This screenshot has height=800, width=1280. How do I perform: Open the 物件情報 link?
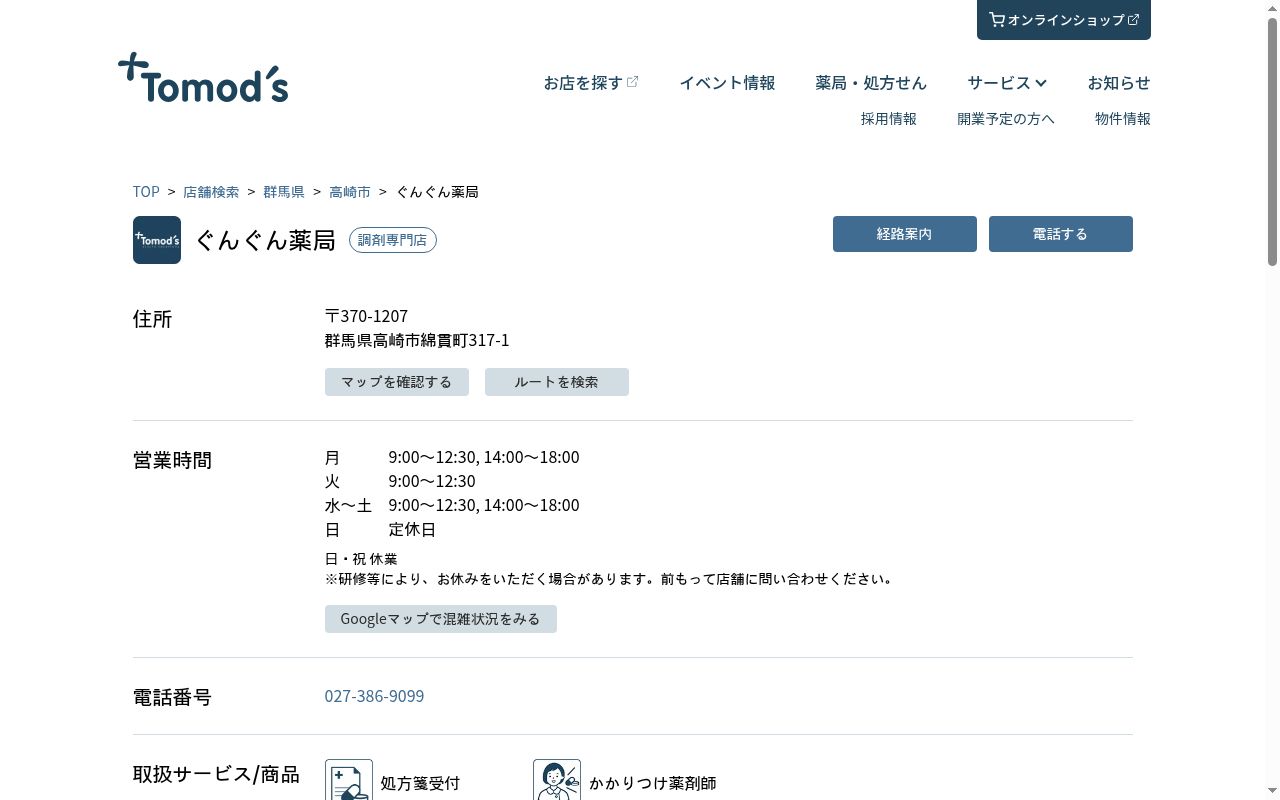[1123, 119]
